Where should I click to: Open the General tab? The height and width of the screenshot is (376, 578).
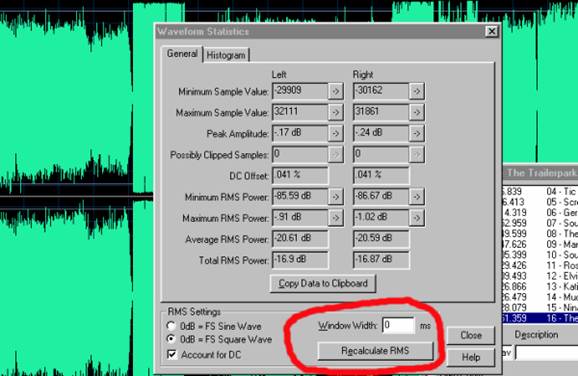click(x=182, y=54)
